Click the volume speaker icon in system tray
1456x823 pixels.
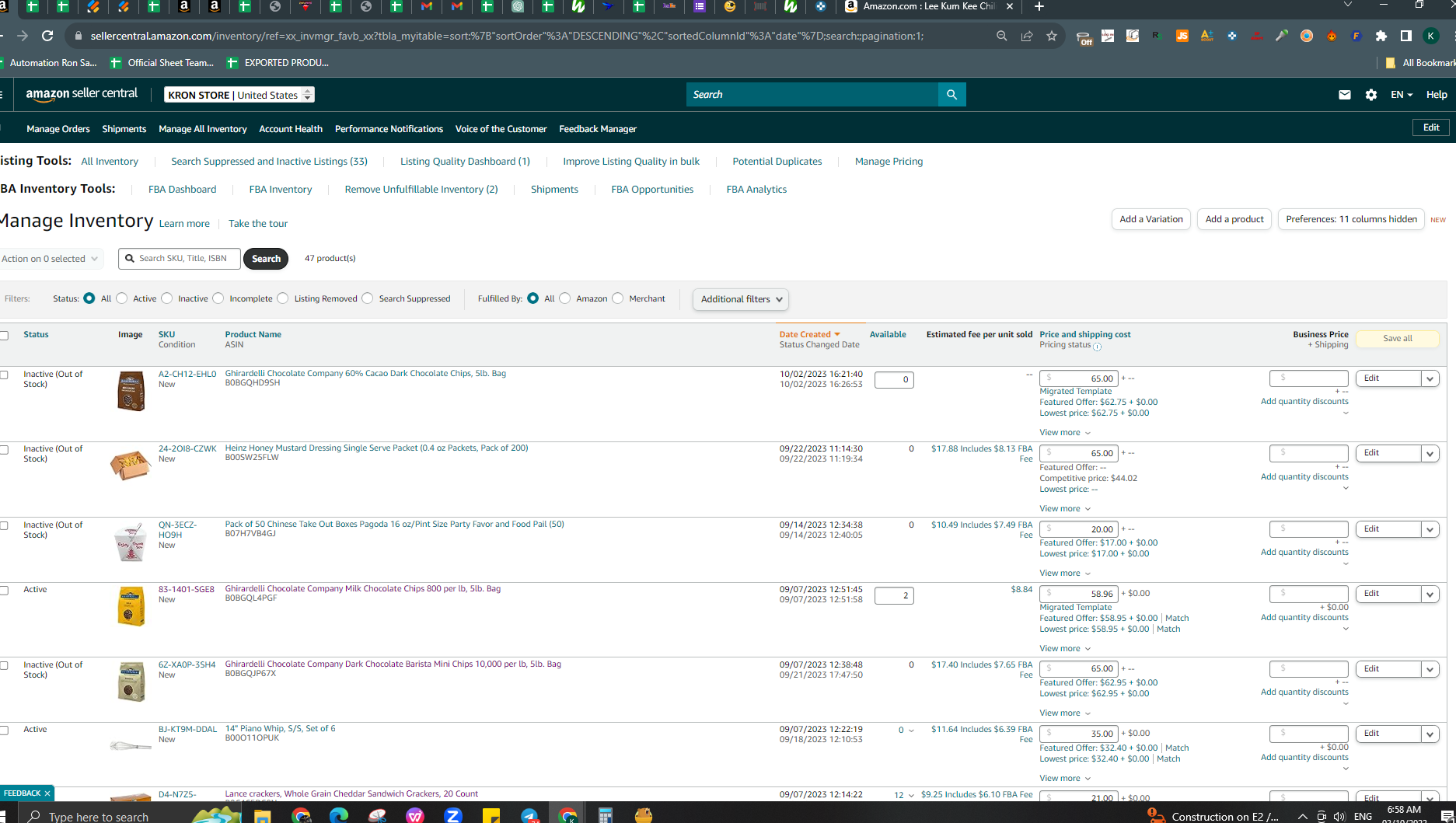point(1339,817)
